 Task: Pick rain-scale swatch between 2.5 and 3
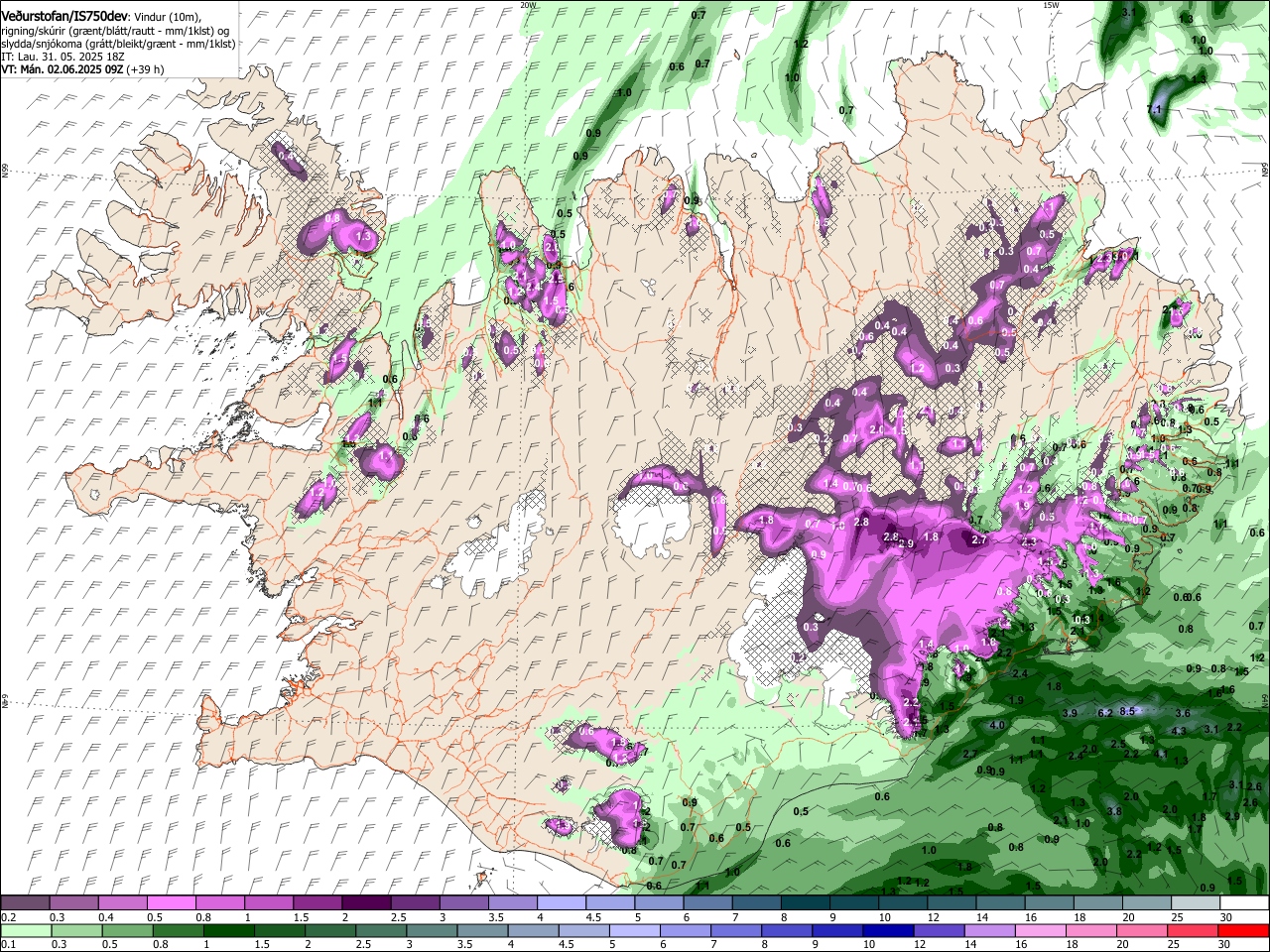click(x=381, y=931)
